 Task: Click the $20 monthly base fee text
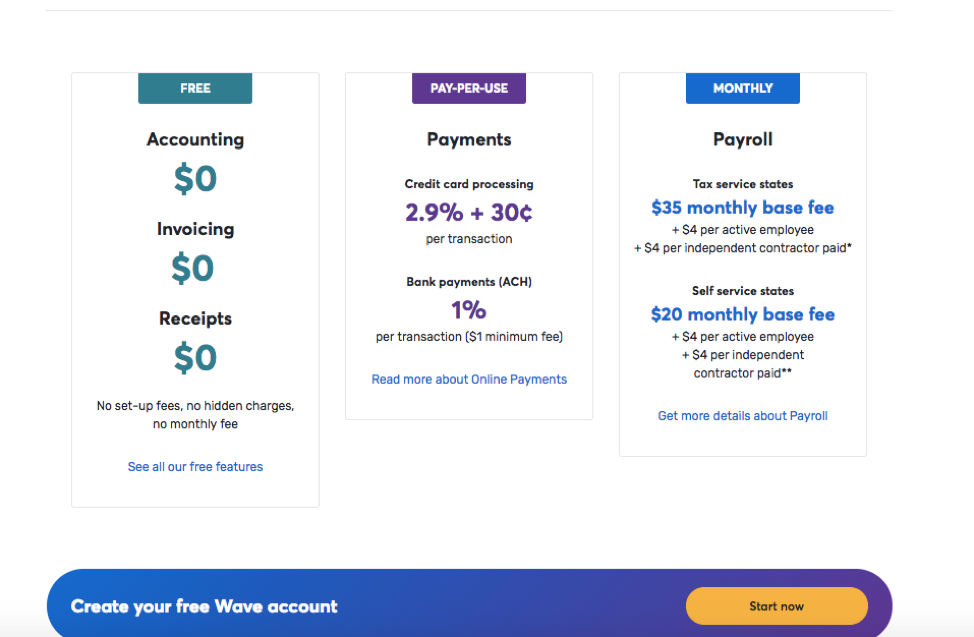coord(742,314)
